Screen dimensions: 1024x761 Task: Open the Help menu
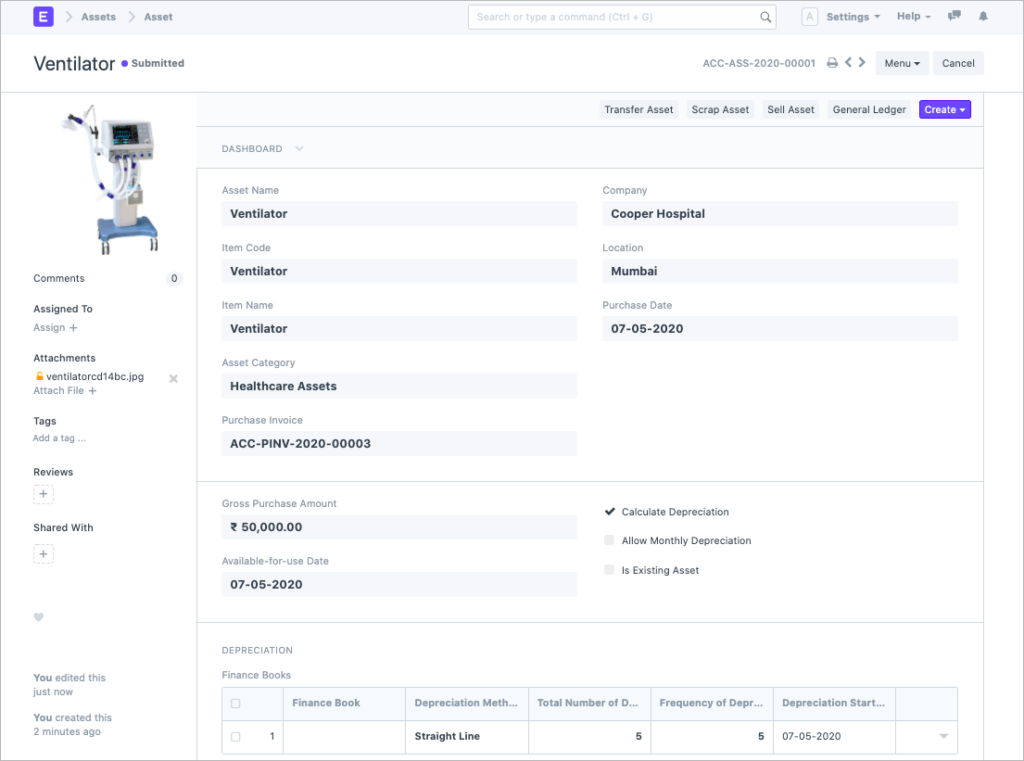[913, 17]
